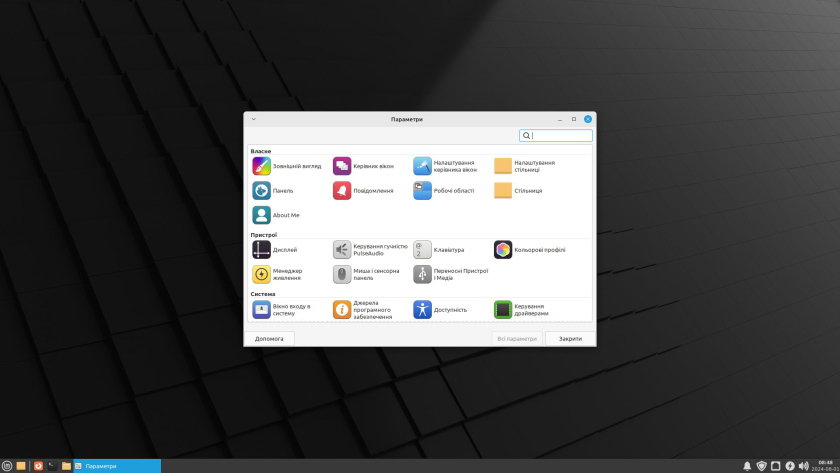Open Повідомлення notification settings
The width and height of the screenshot is (840, 473).
(x=363, y=191)
